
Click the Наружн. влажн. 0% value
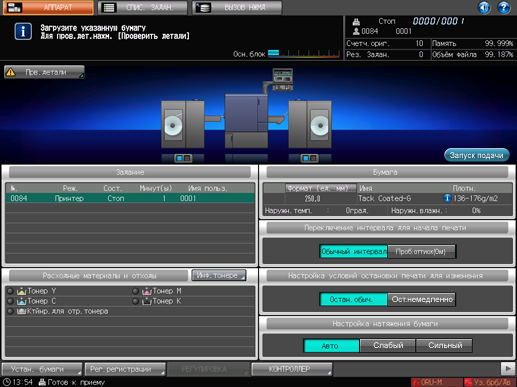point(476,211)
